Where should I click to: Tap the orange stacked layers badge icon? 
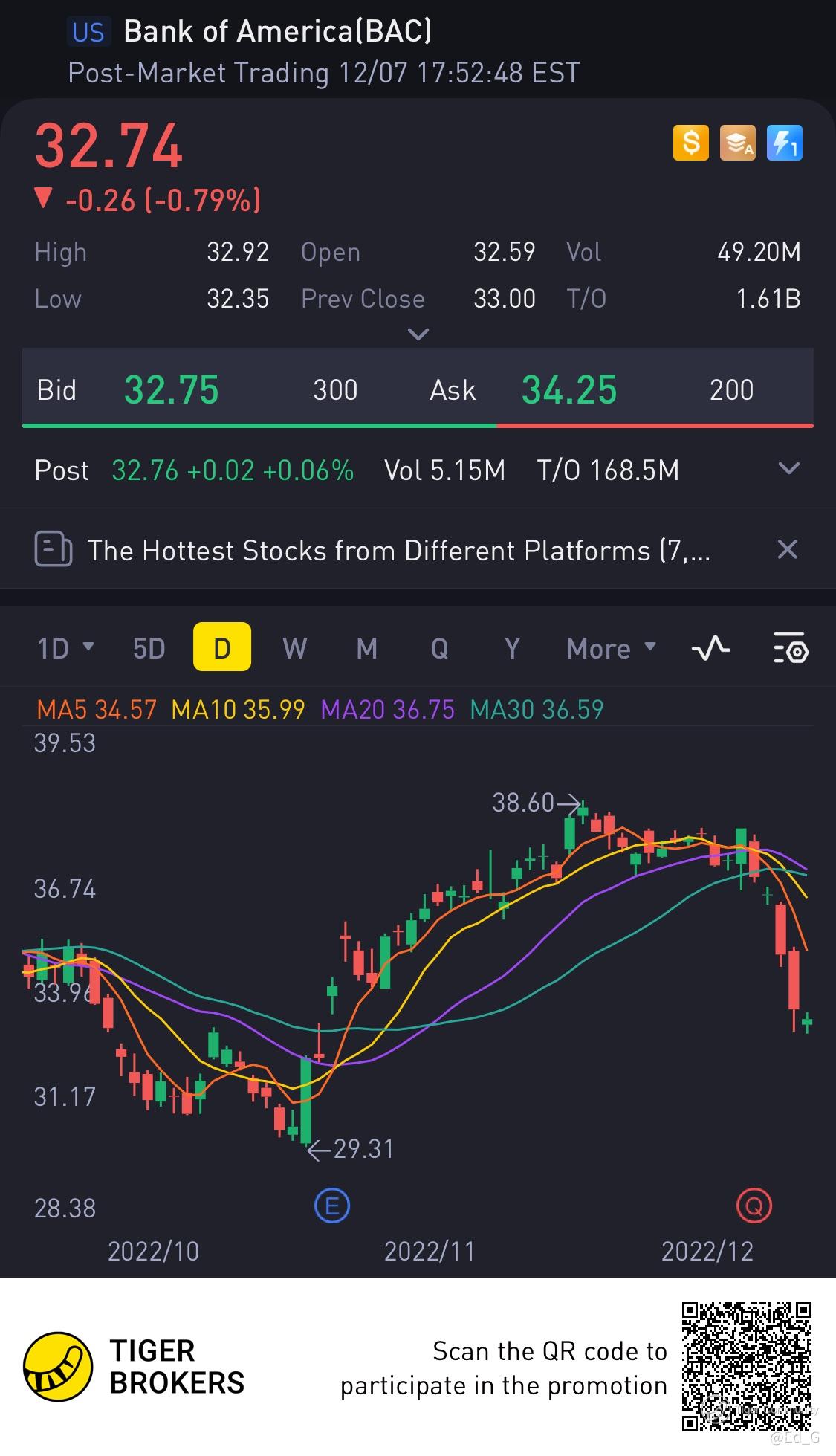(x=737, y=142)
